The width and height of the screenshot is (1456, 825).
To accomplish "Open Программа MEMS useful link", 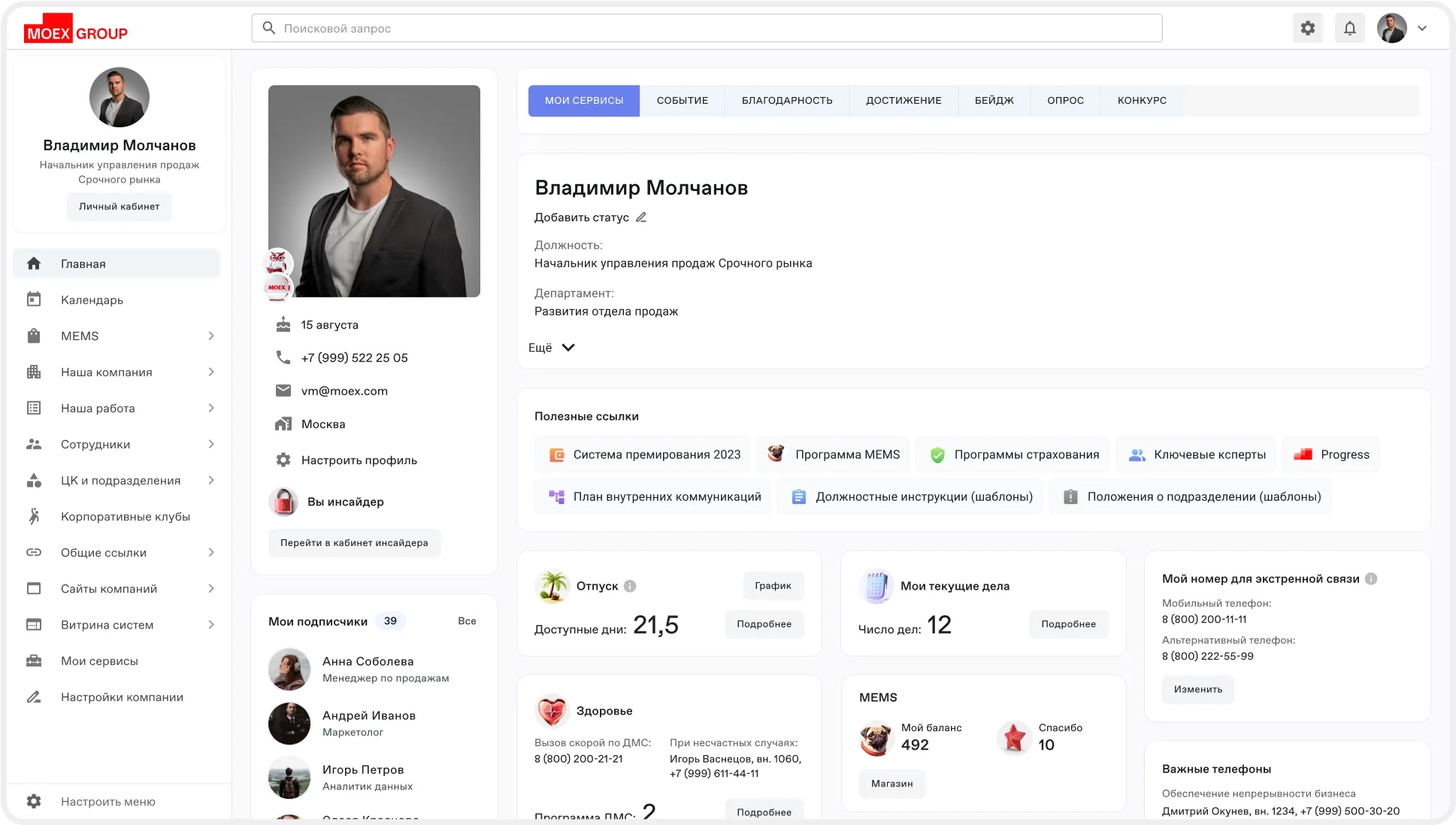I will (833, 454).
